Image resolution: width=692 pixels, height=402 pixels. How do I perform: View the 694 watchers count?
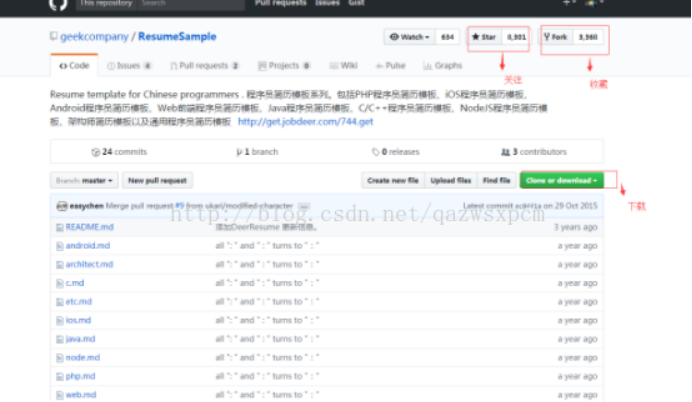447,37
